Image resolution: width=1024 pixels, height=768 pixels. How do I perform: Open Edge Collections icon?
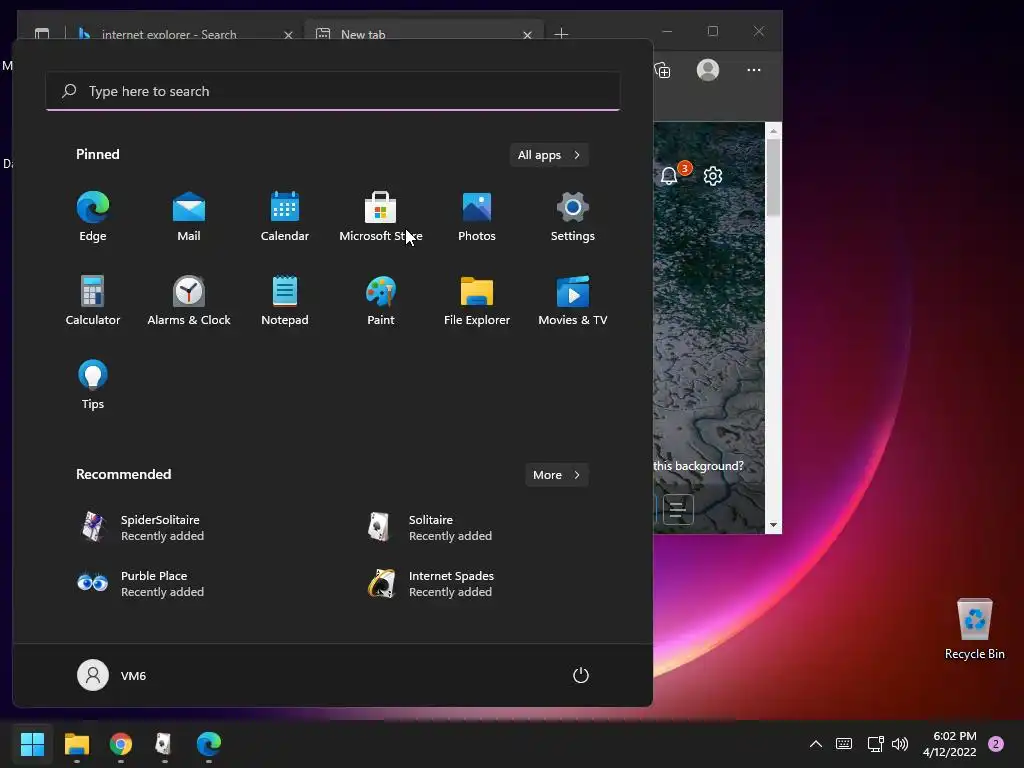(x=662, y=70)
